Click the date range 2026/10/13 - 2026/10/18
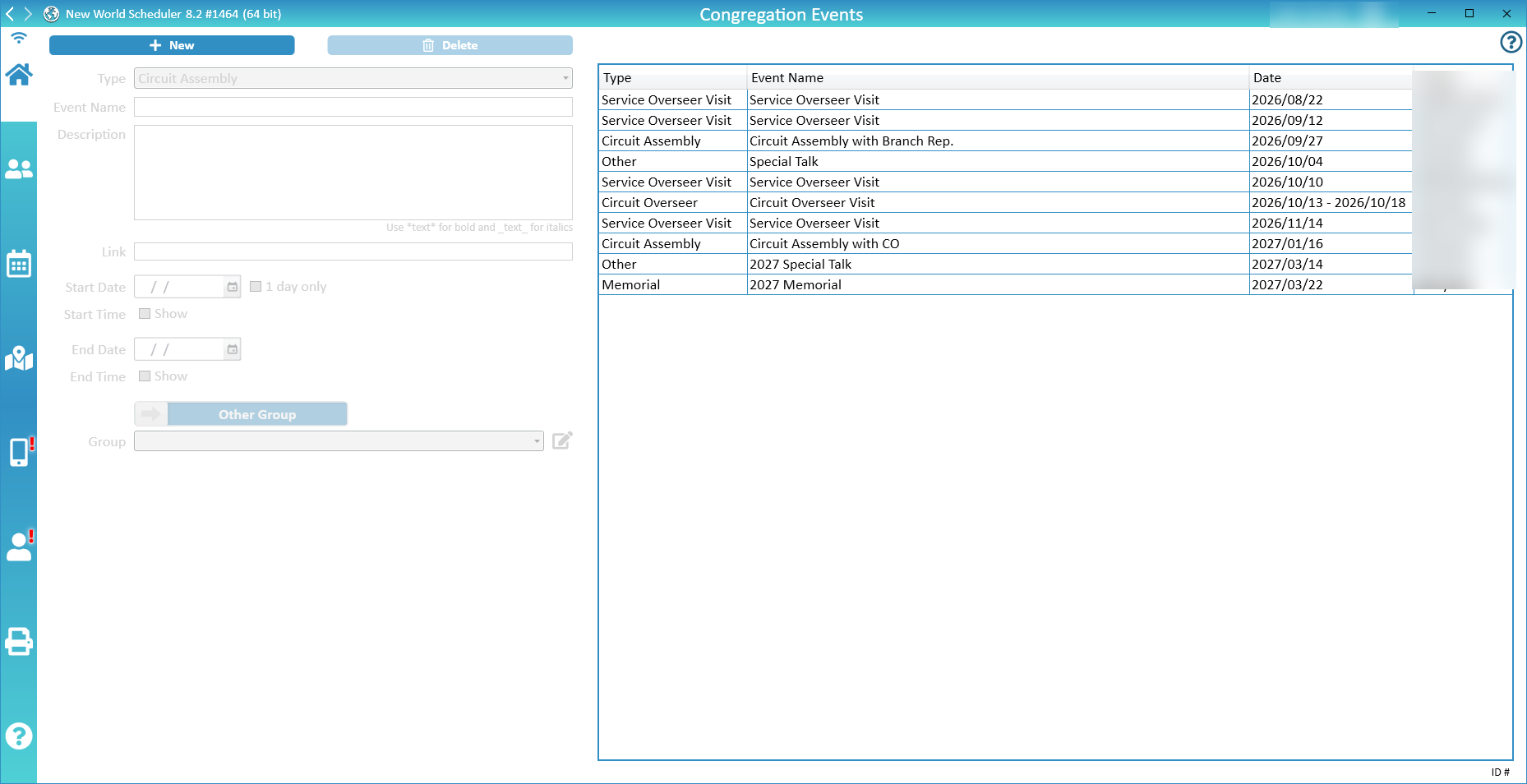 pyautogui.click(x=1331, y=202)
